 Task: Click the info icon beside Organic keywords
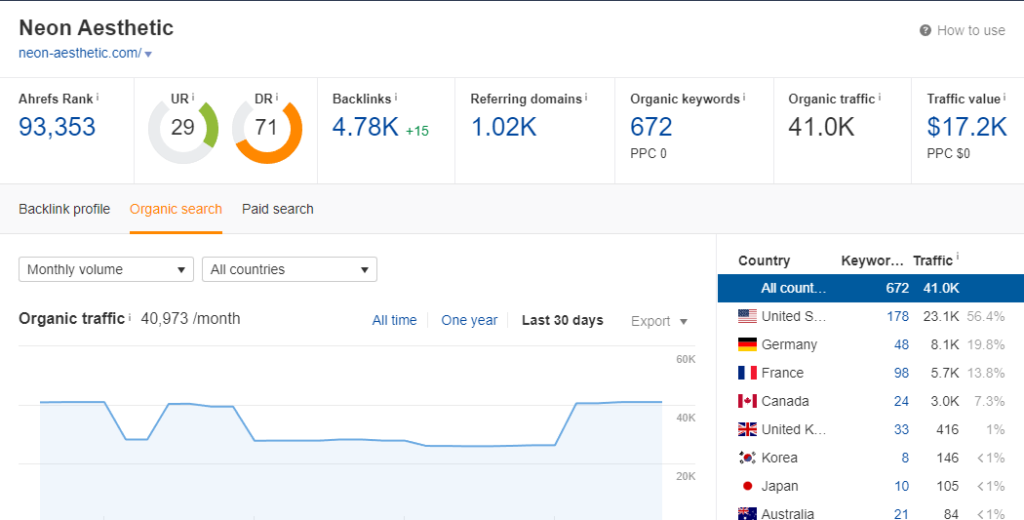tap(744, 97)
